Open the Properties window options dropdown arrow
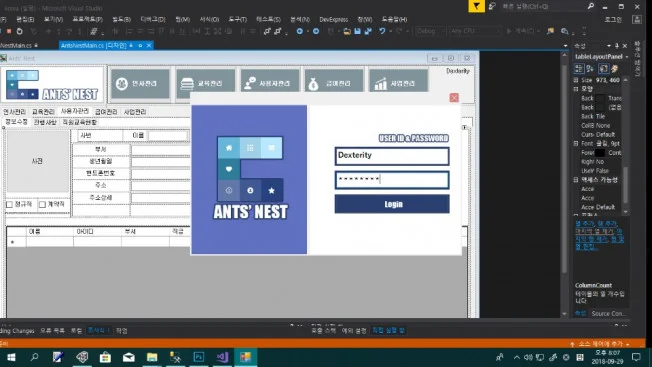Viewport: 652px width, 367px height. click(x=609, y=46)
